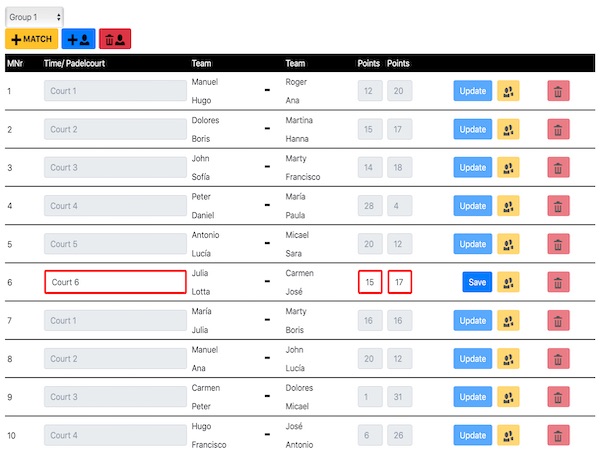Click the Save button for match 6
This screenshot has height=450, width=600.
(x=477, y=282)
